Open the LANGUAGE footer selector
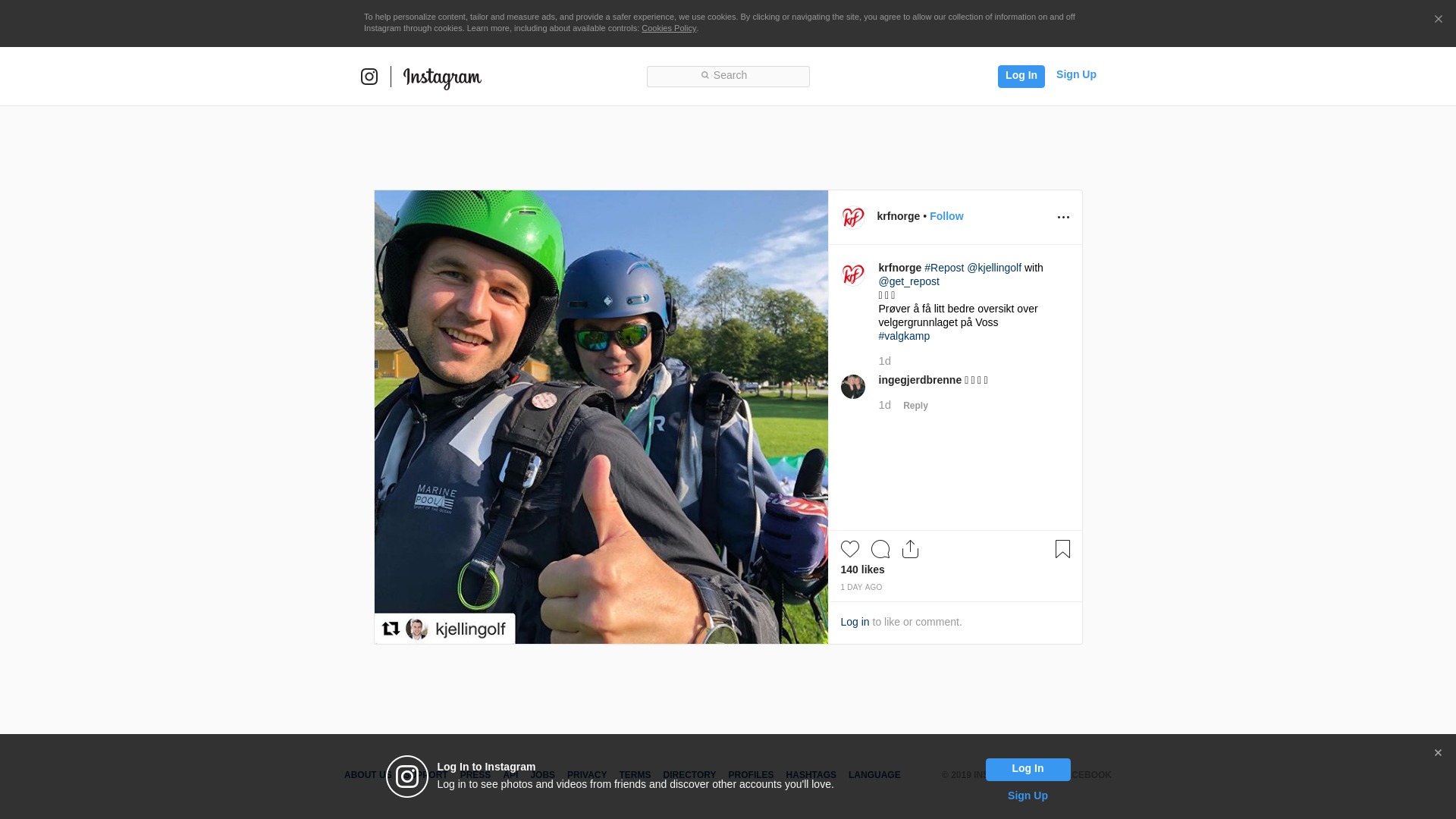The height and width of the screenshot is (819, 1456). [x=874, y=775]
